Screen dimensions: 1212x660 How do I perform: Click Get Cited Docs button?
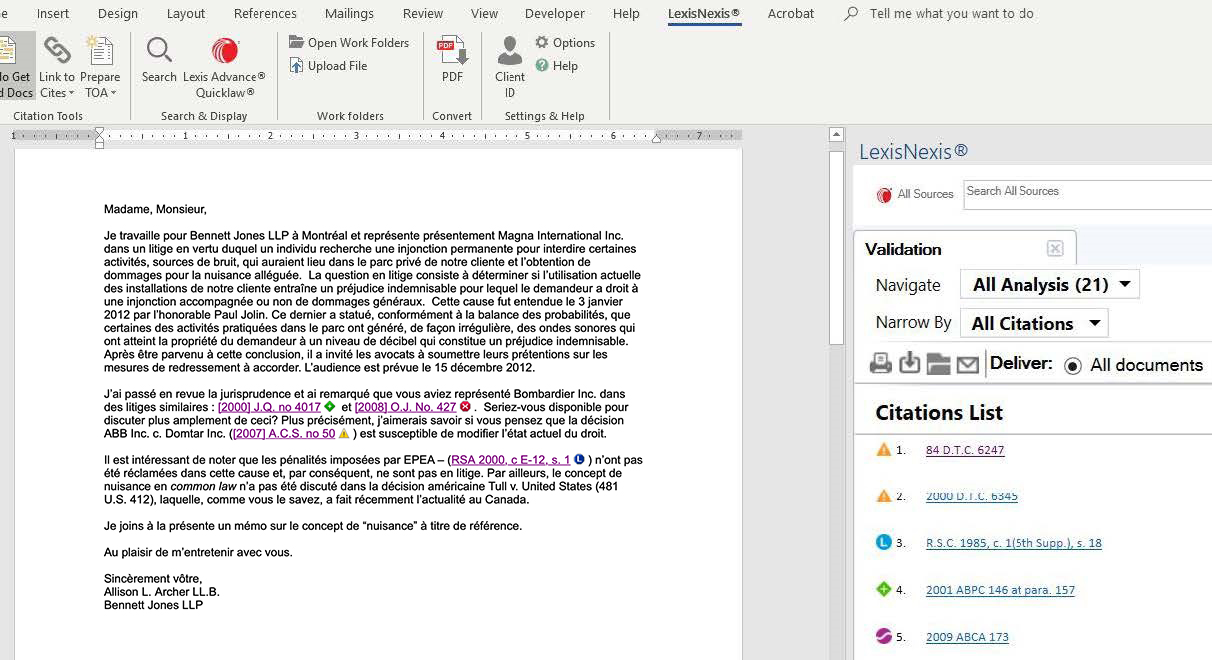16,66
